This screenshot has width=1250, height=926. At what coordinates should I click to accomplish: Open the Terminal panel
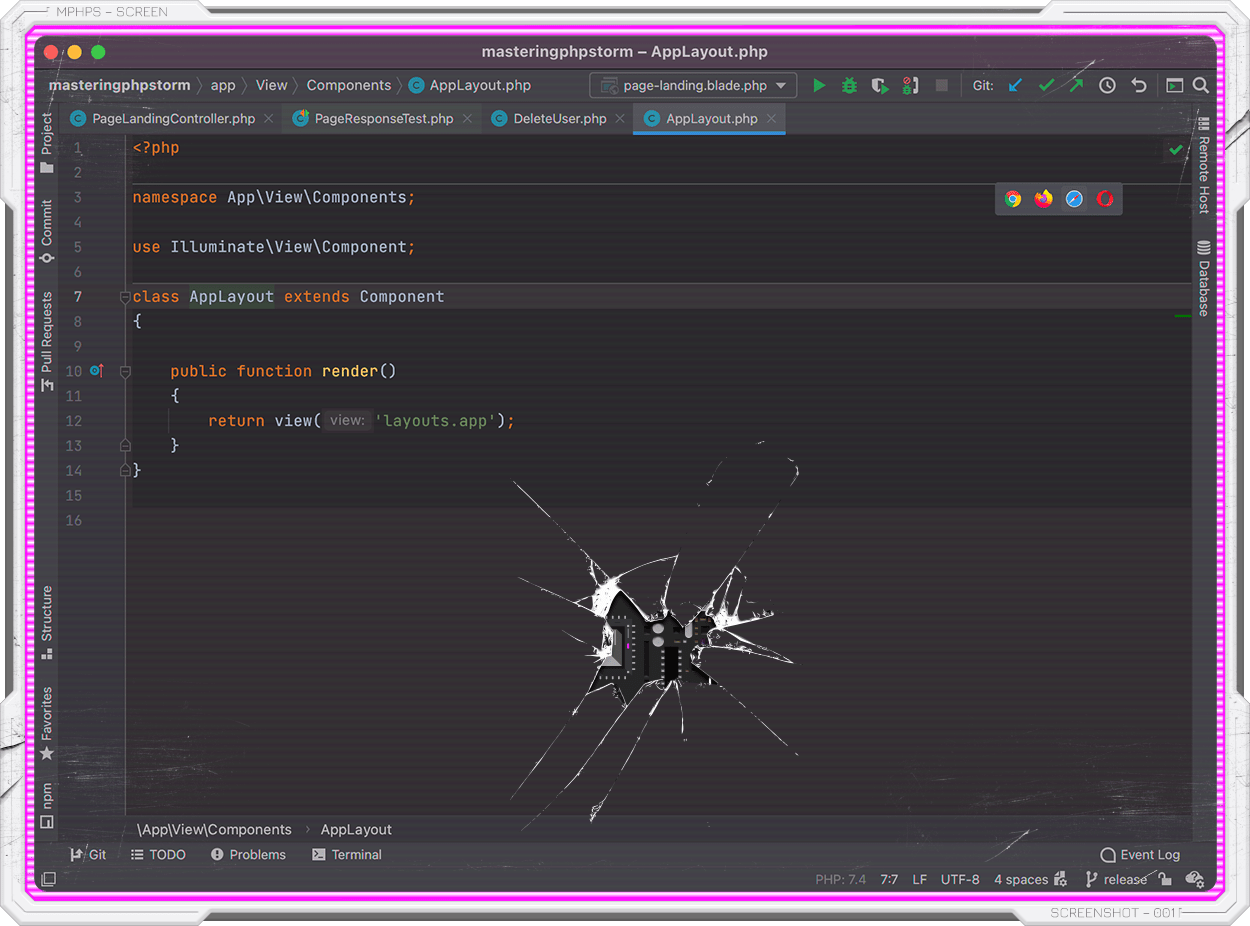tap(347, 854)
